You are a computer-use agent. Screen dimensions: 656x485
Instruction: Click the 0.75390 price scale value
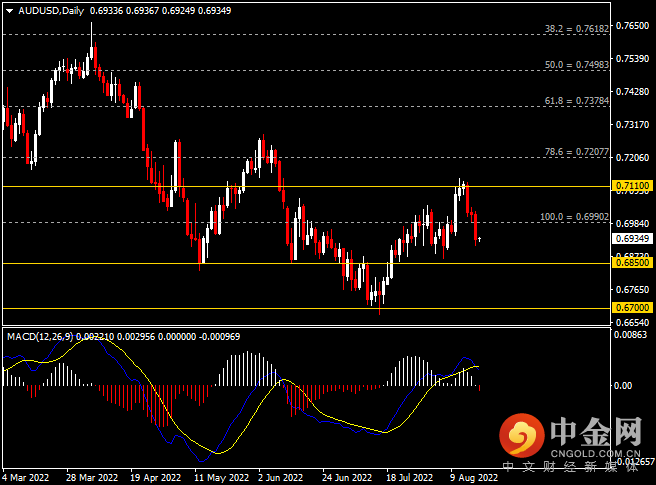[x=632, y=59]
